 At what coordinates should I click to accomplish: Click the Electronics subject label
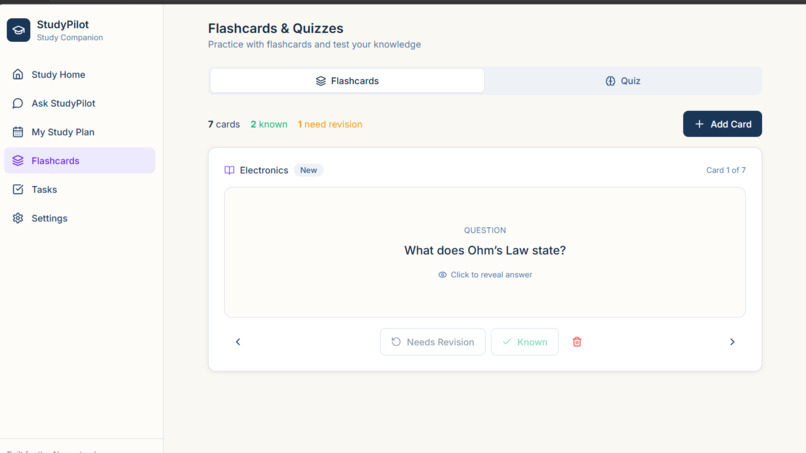[264, 170]
